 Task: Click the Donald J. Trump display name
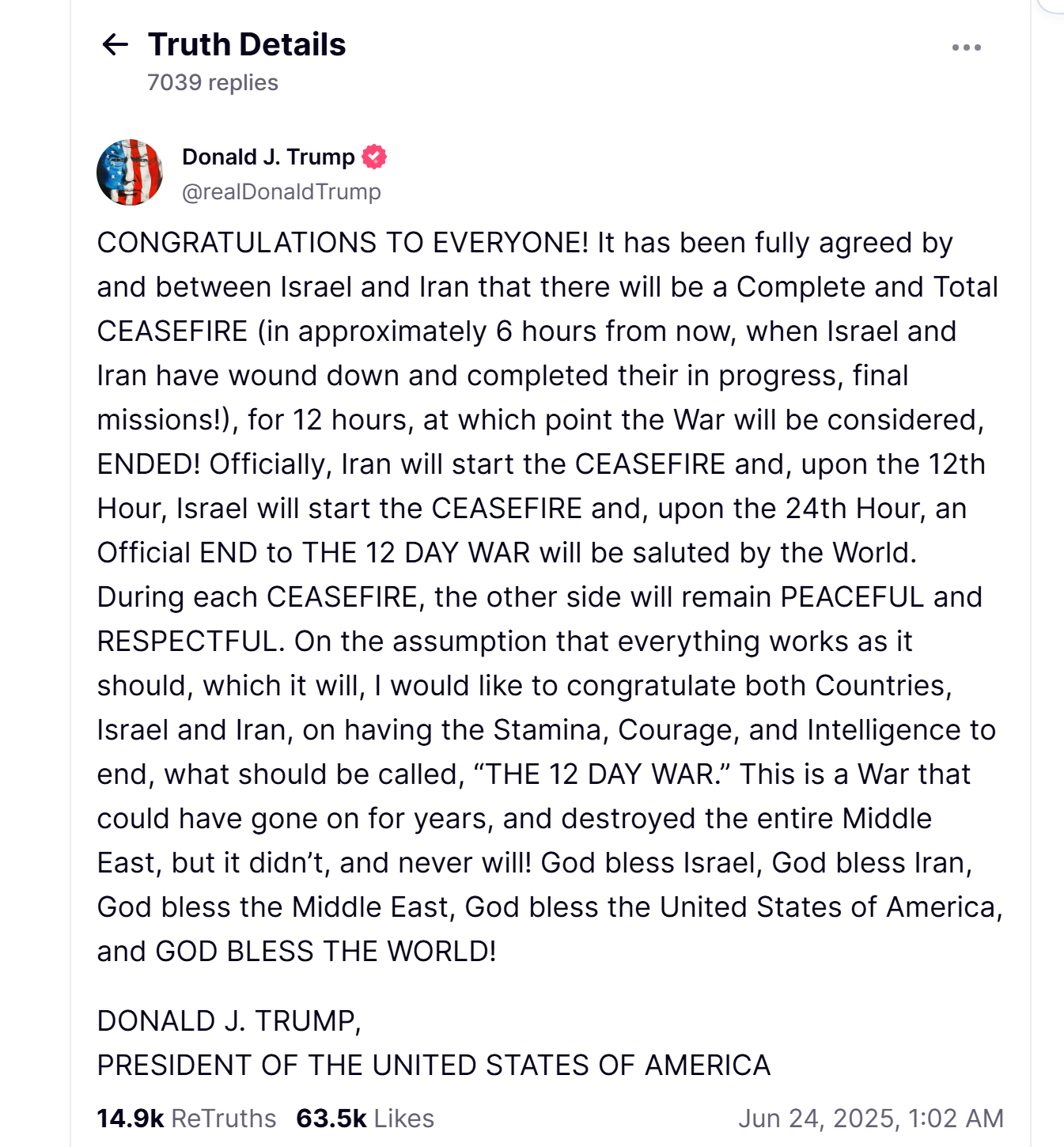click(268, 157)
